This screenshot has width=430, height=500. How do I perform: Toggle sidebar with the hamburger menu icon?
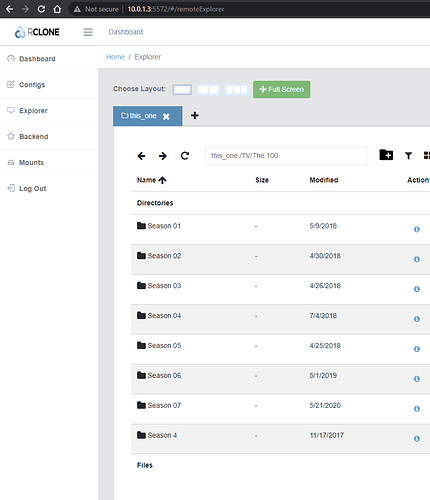tap(88, 32)
